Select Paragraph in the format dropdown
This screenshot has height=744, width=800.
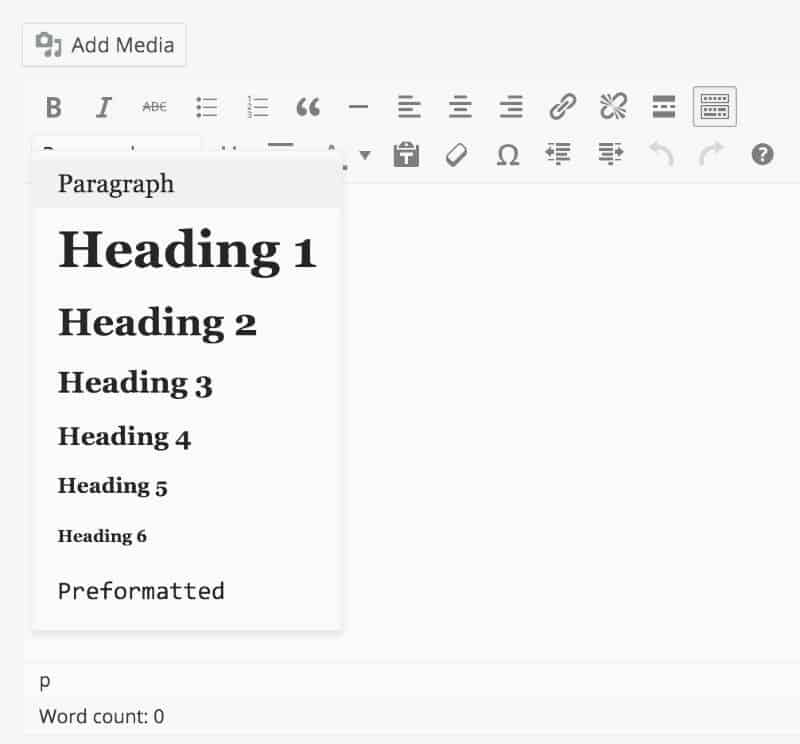pos(116,184)
